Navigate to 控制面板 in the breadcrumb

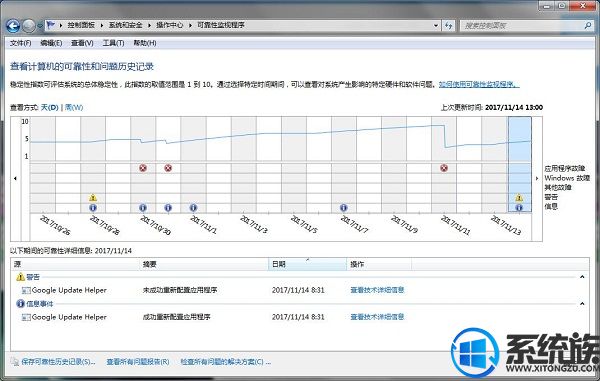[81, 25]
